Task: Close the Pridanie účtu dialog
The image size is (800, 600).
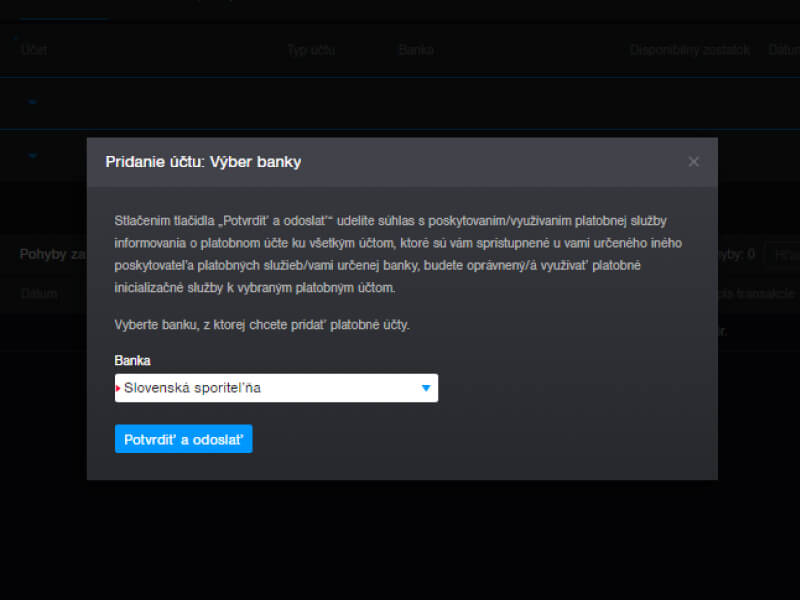Action: point(693,162)
